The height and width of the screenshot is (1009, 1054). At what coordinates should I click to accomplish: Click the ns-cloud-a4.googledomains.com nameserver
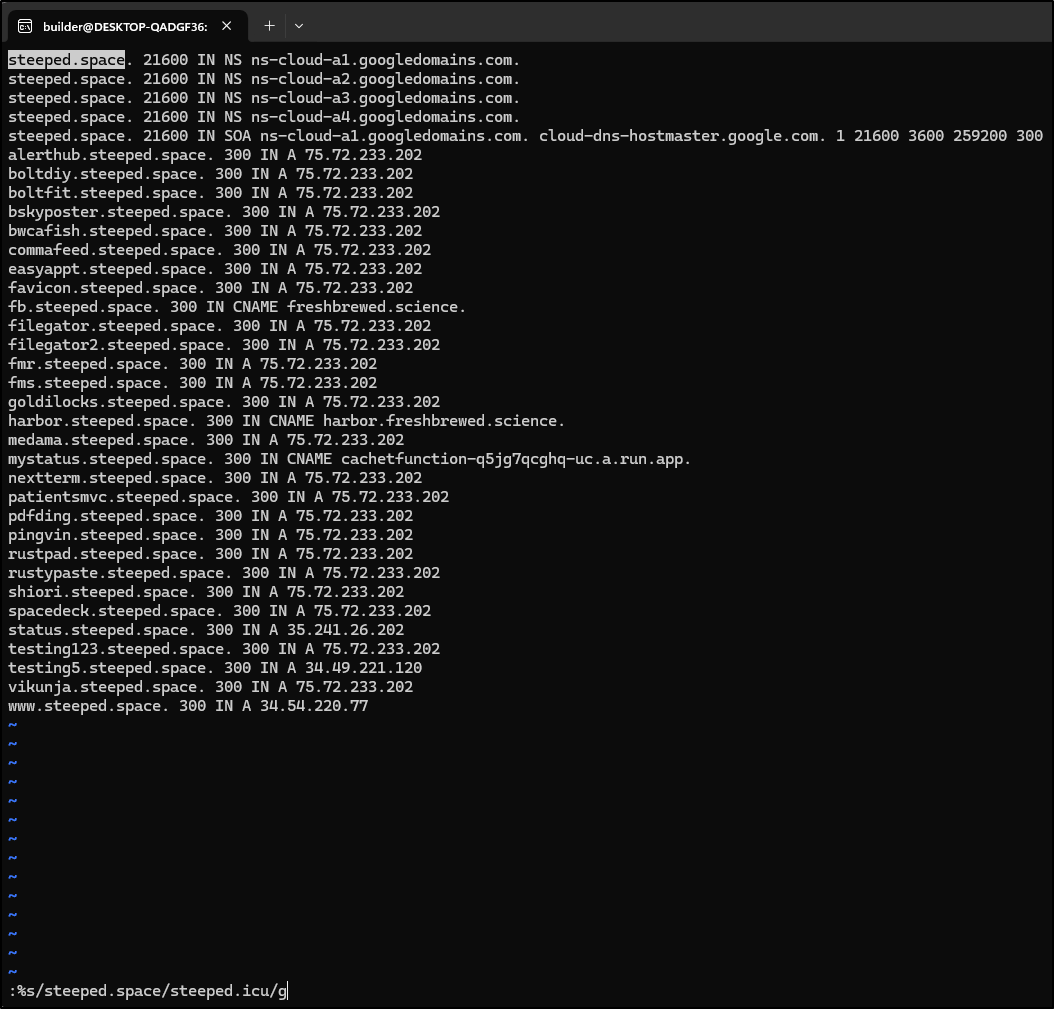(385, 117)
